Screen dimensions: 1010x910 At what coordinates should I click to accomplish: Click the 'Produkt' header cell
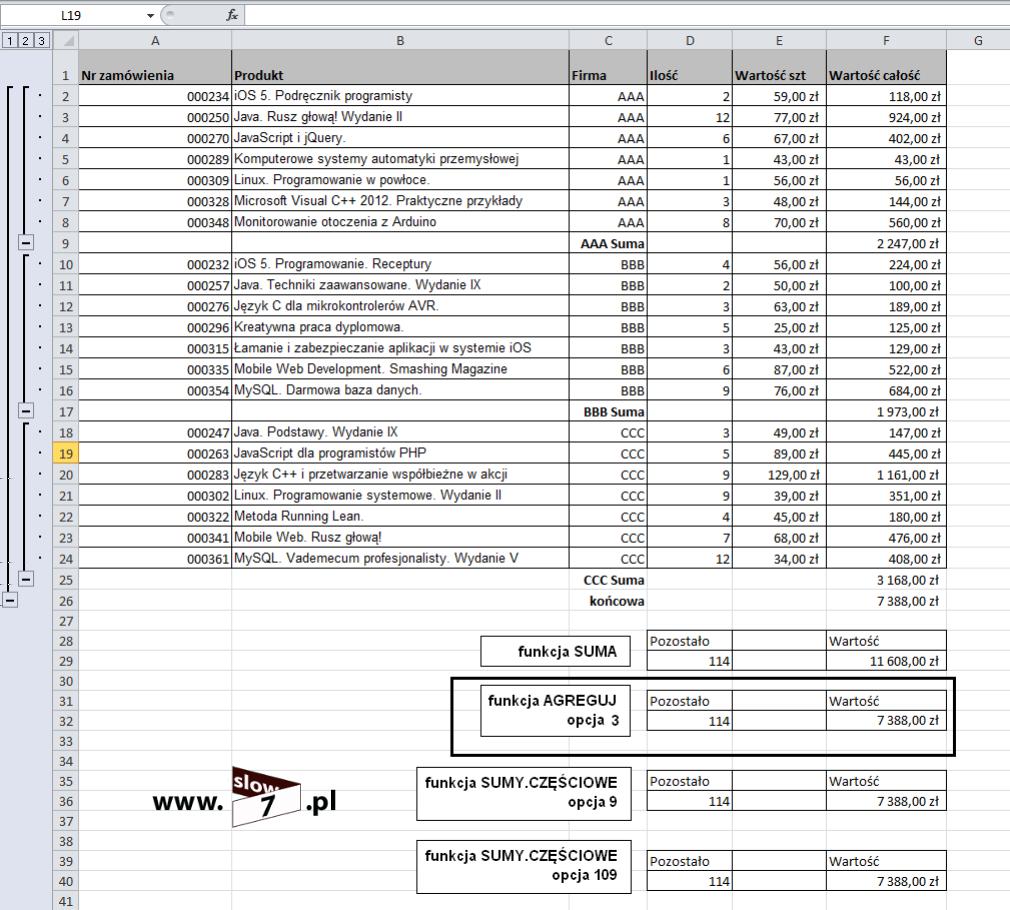click(400, 68)
